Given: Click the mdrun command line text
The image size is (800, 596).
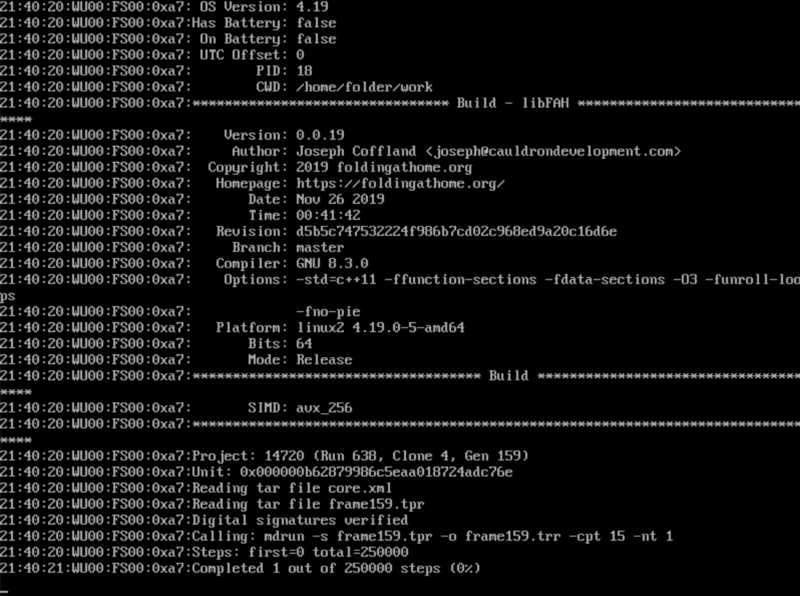Looking at the screenshot, I should 468,536.
